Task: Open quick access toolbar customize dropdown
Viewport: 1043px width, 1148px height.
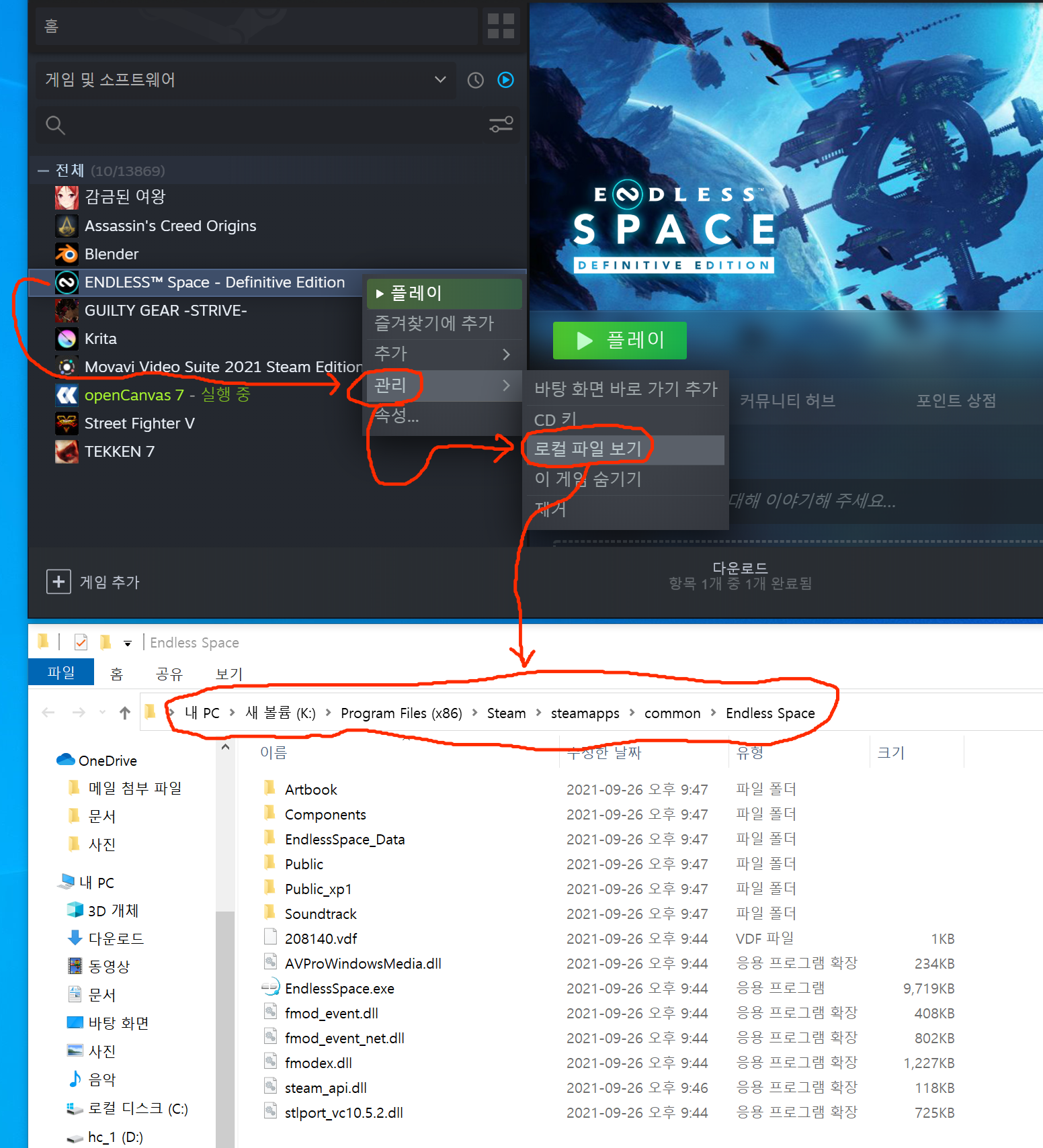Action: coord(128,644)
